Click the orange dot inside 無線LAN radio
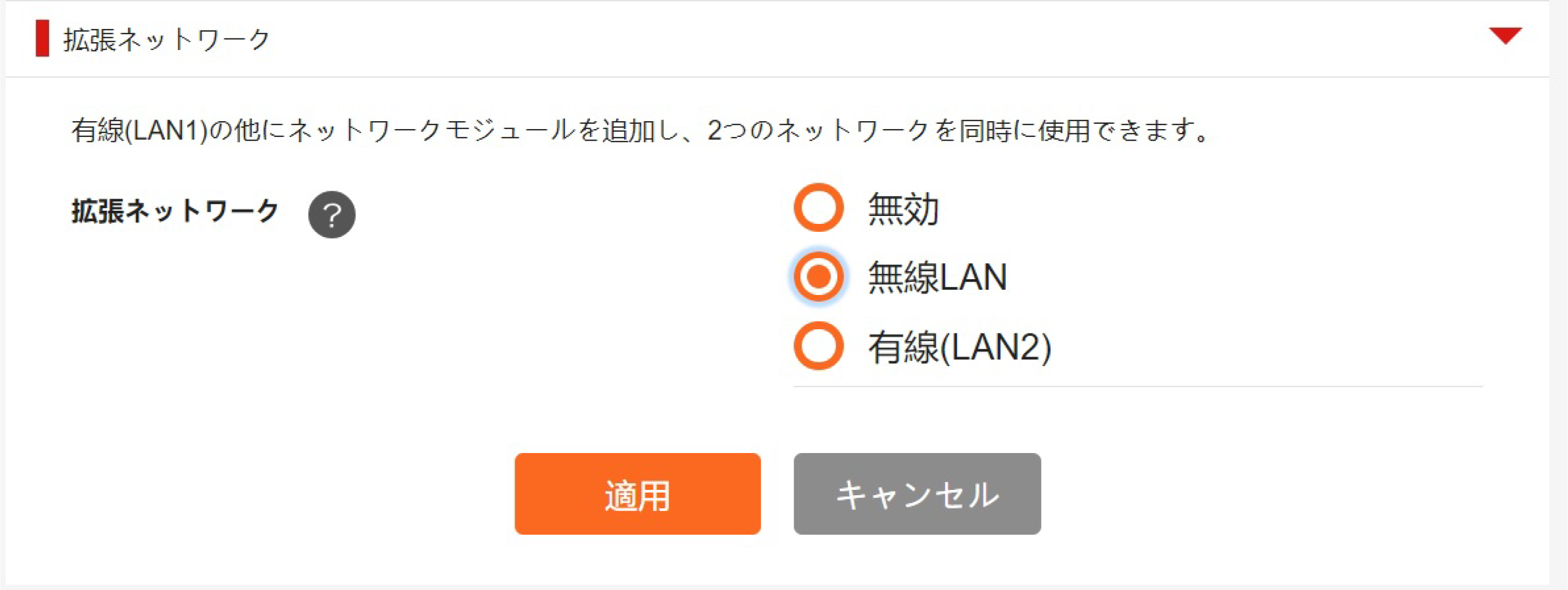 818,277
